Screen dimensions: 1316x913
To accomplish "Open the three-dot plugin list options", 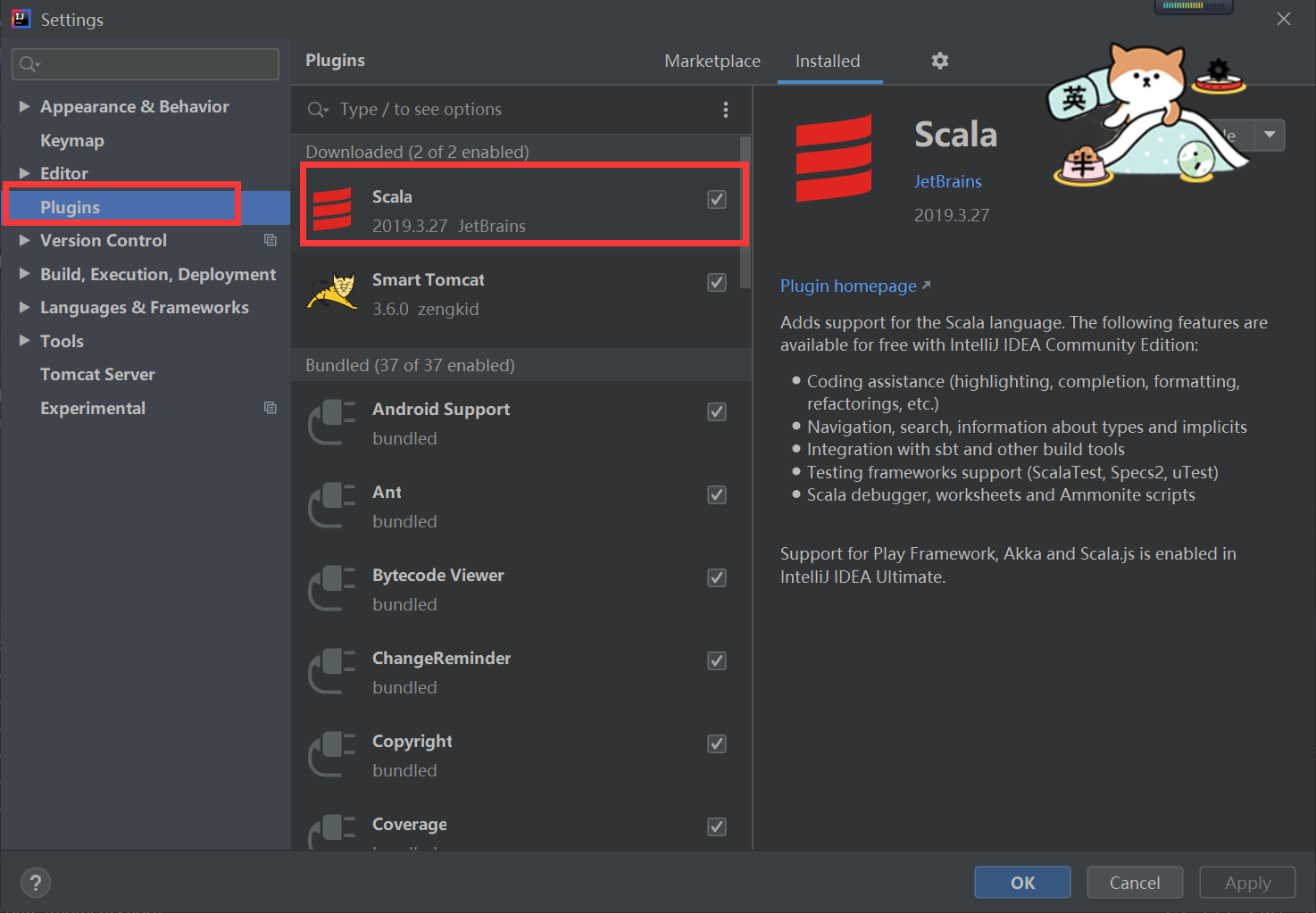I will (725, 110).
